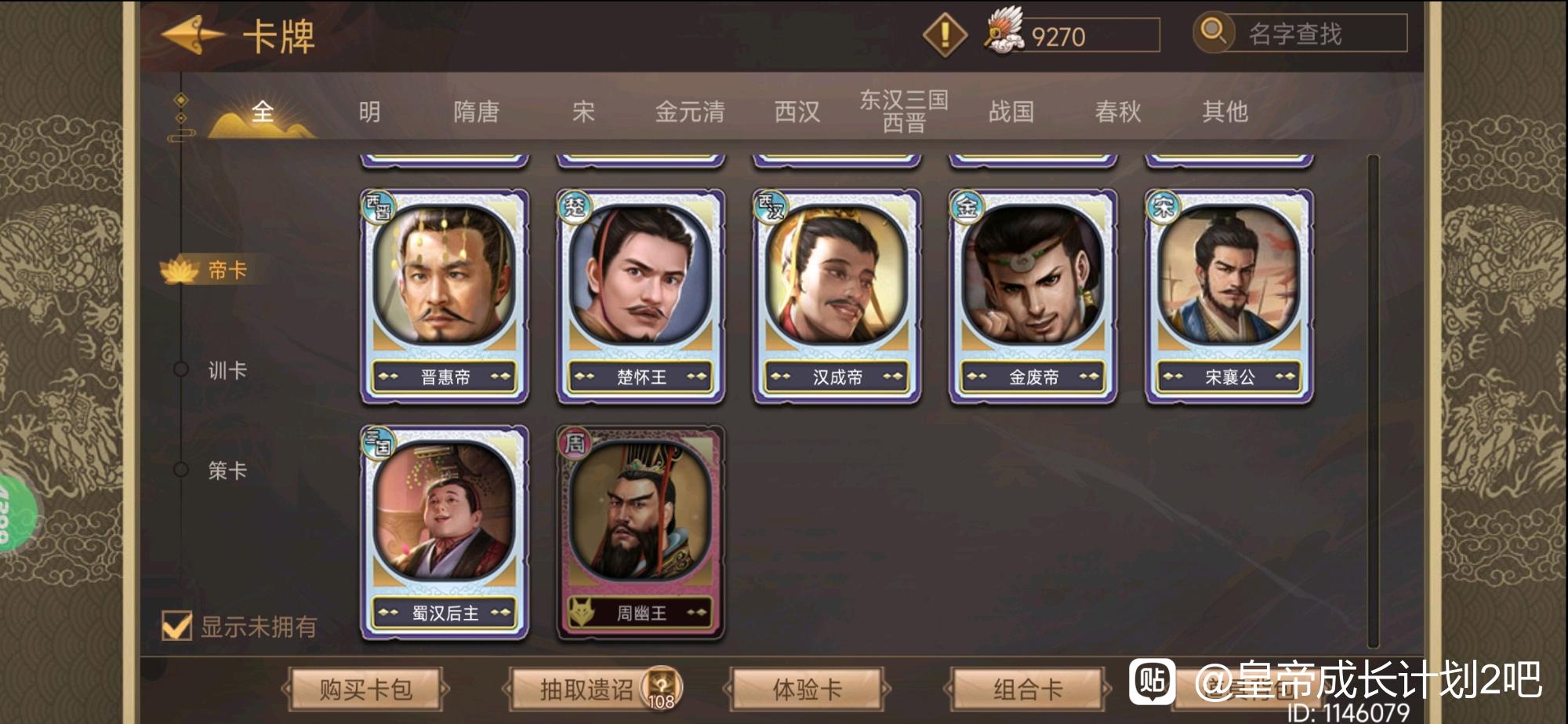Click the fox icon on 周幽王 card
This screenshot has height=724, width=1568.
[581, 612]
